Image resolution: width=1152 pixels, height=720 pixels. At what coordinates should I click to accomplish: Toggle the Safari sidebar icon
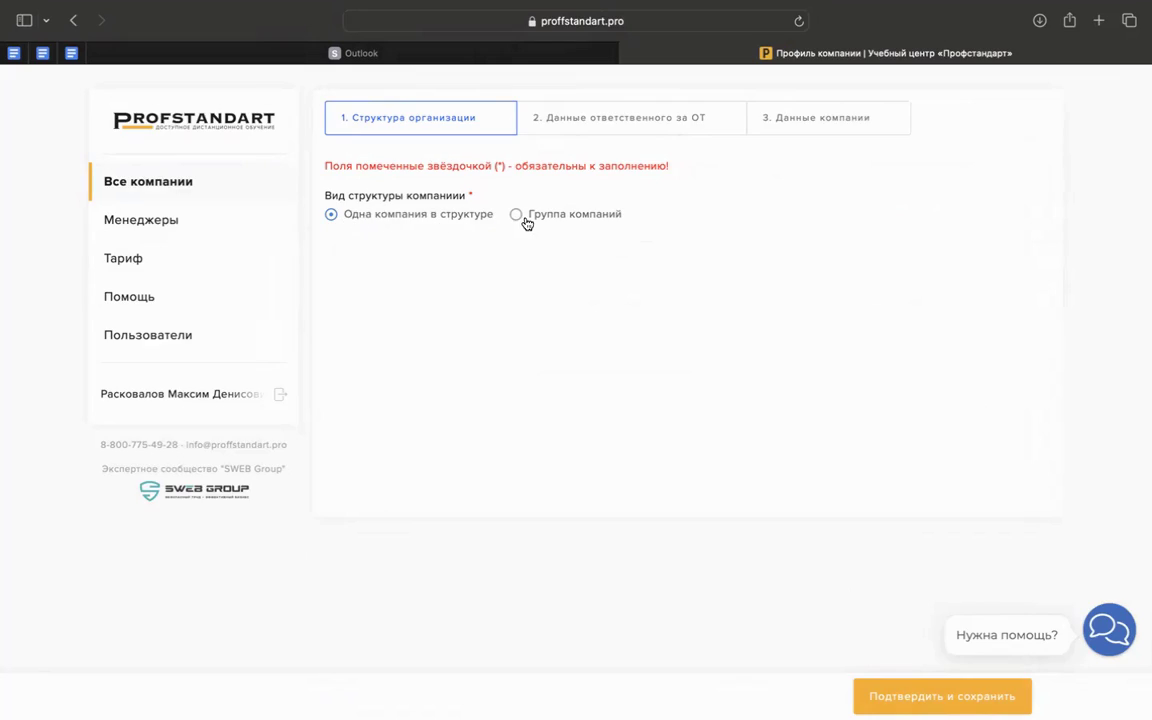coord(24,21)
